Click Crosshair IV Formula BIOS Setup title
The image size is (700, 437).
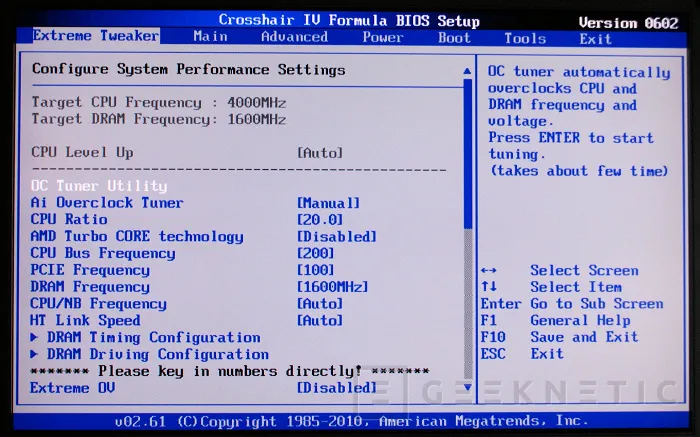coord(349,21)
